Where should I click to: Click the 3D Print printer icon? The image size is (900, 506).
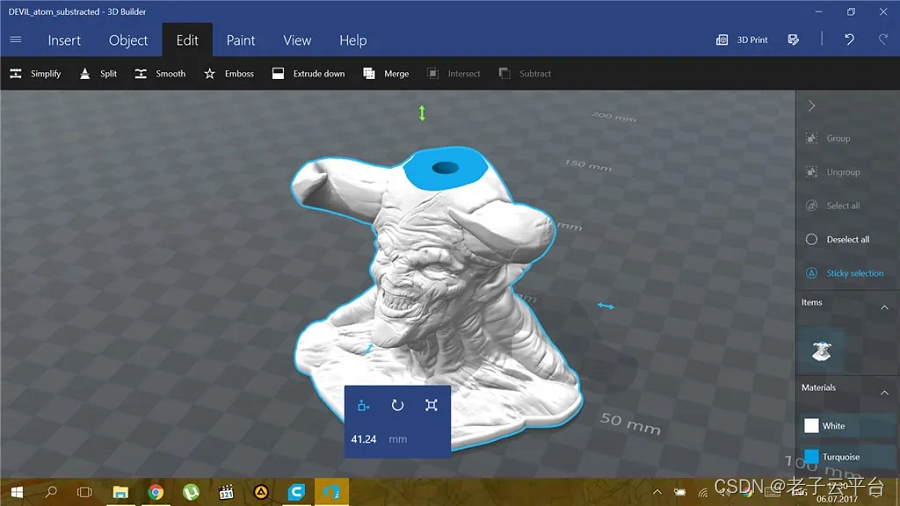pyautogui.click(x=722, y=40)
